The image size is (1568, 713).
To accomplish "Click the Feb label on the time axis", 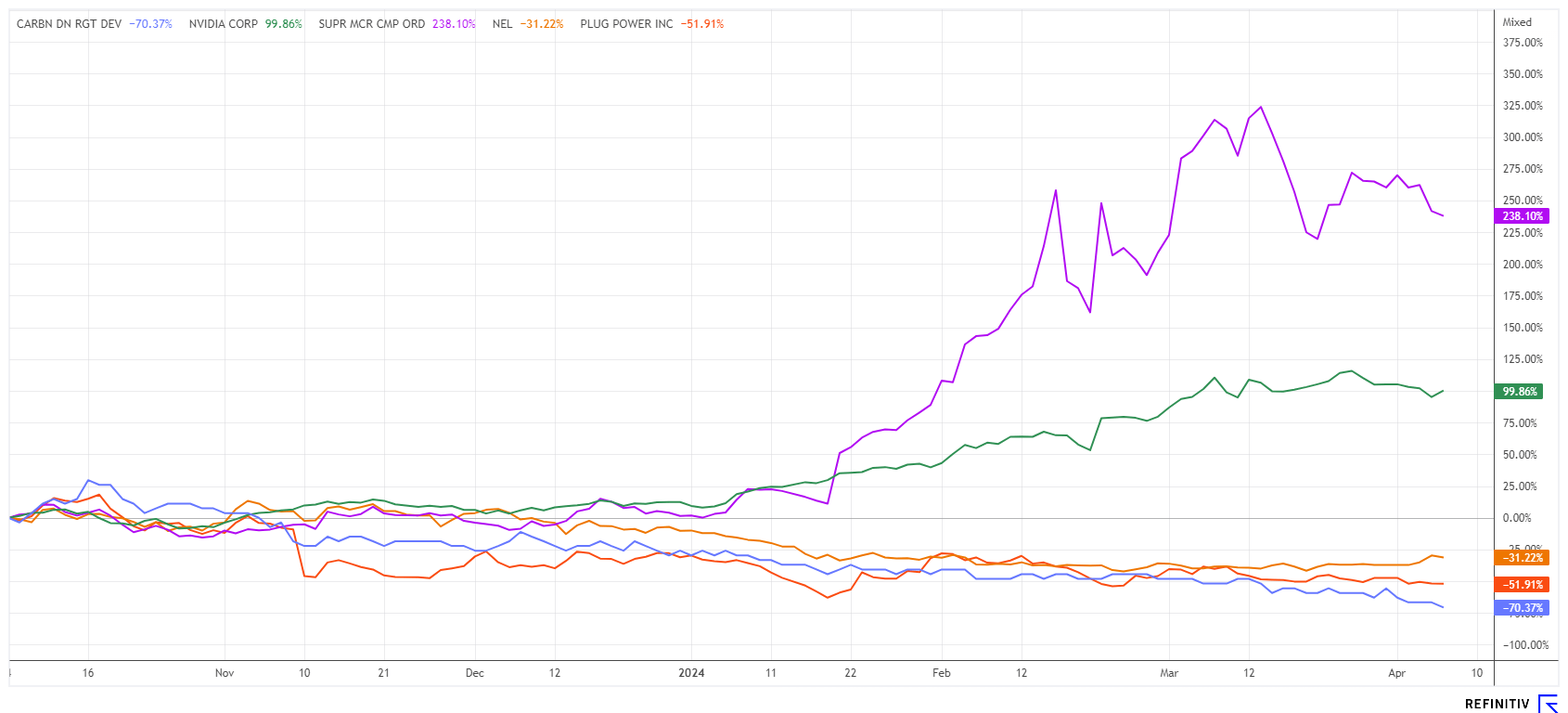I will [942, 673].
